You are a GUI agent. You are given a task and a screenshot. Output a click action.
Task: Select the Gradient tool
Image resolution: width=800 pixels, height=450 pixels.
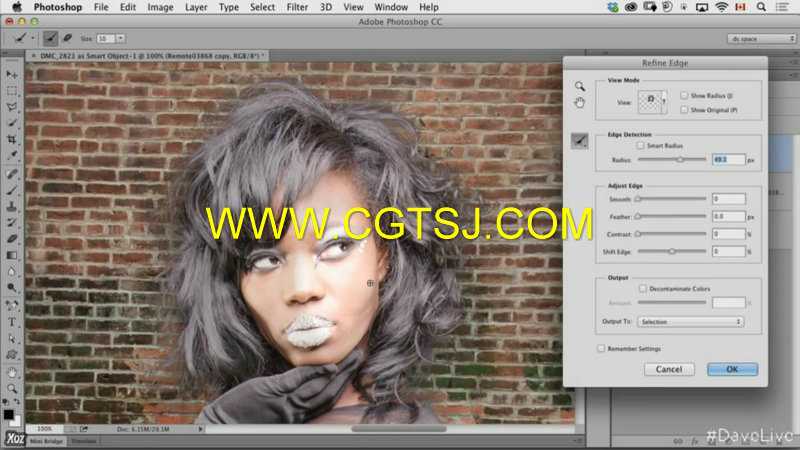click(12, 255)
